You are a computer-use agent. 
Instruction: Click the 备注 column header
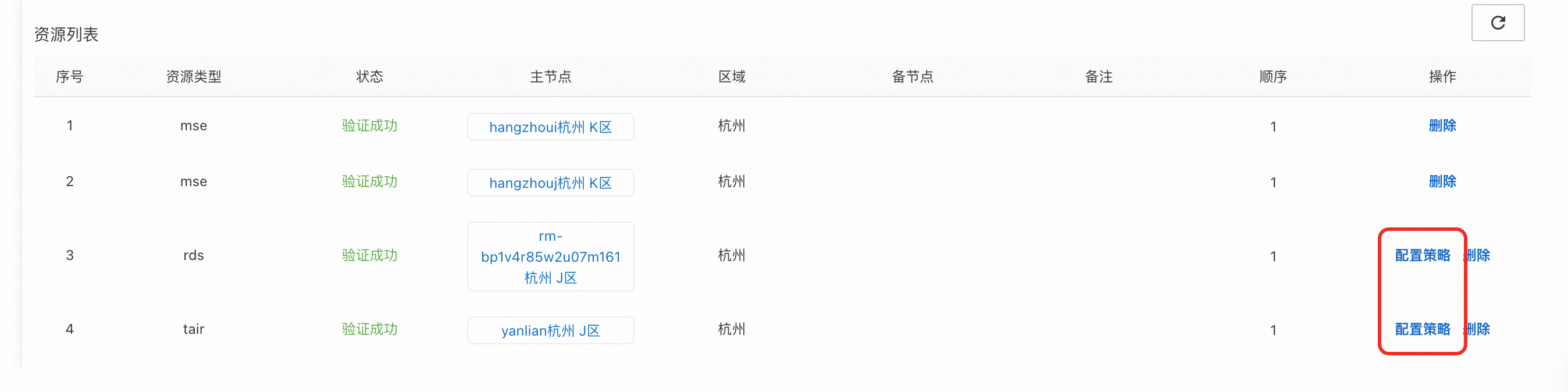[x=1099, y=77]
